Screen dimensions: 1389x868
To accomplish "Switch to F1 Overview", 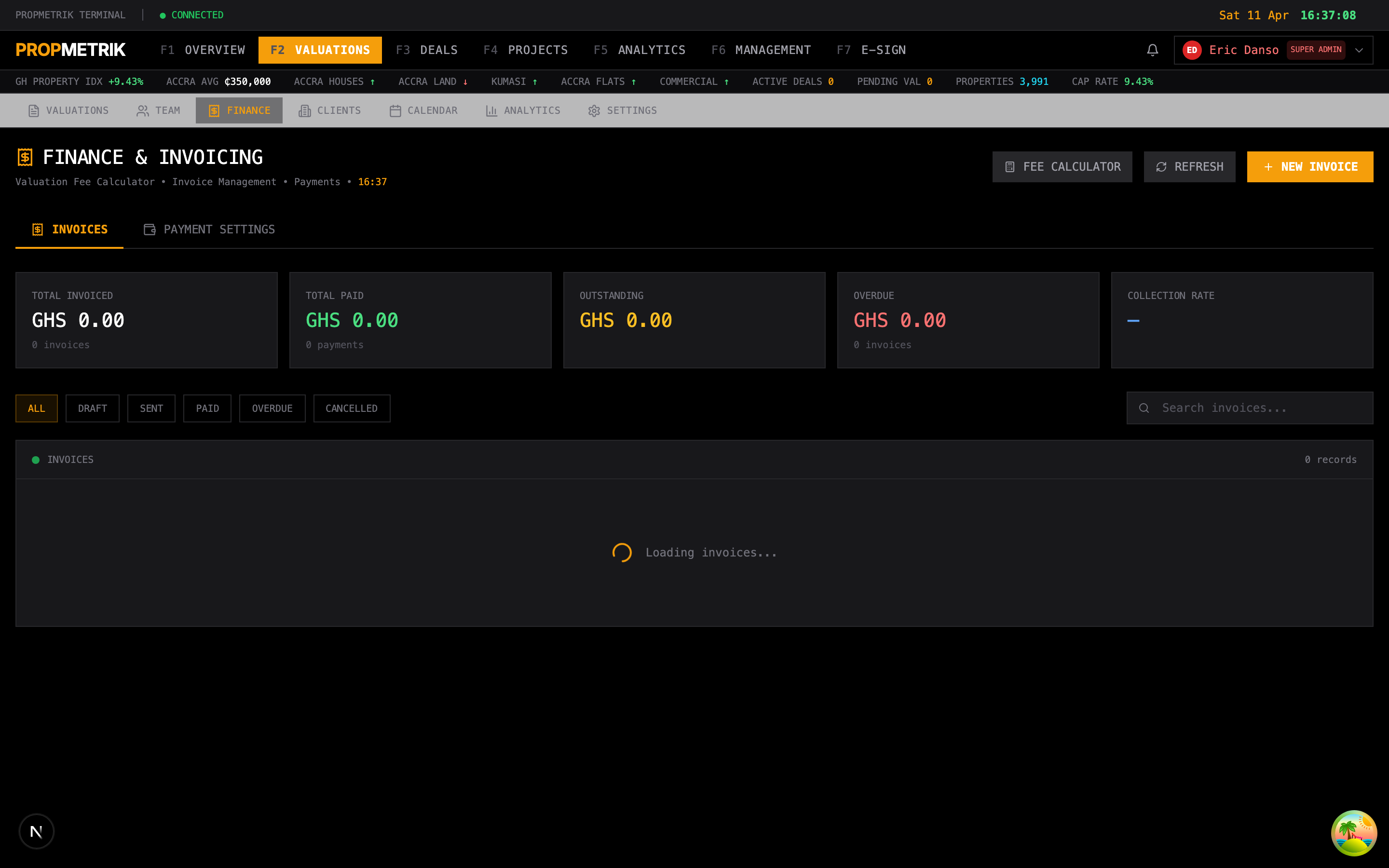I will (203, 50).
